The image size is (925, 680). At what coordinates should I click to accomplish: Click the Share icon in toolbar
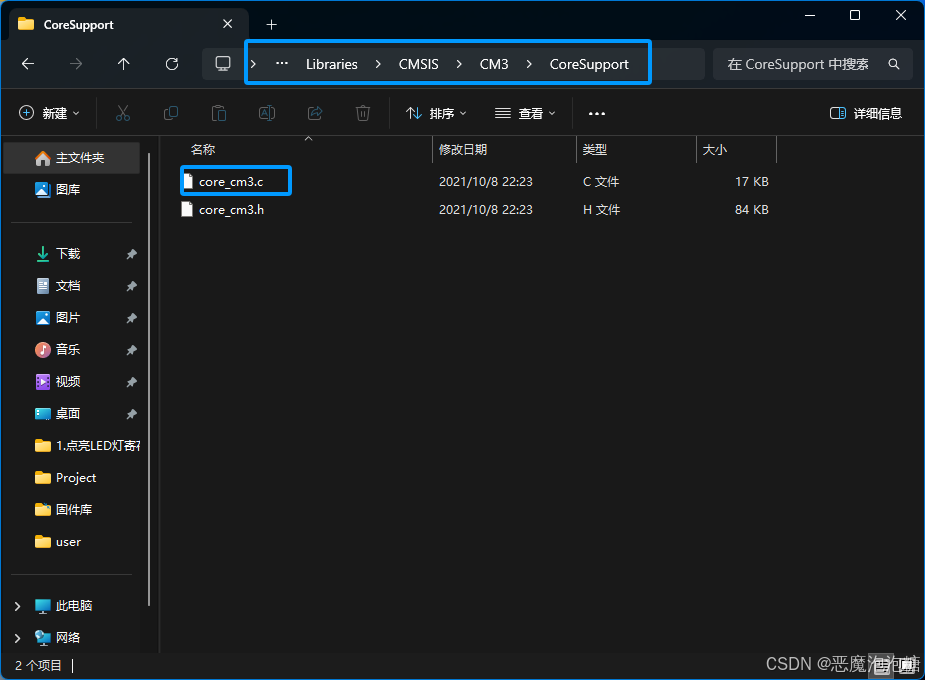coord(315,113)
